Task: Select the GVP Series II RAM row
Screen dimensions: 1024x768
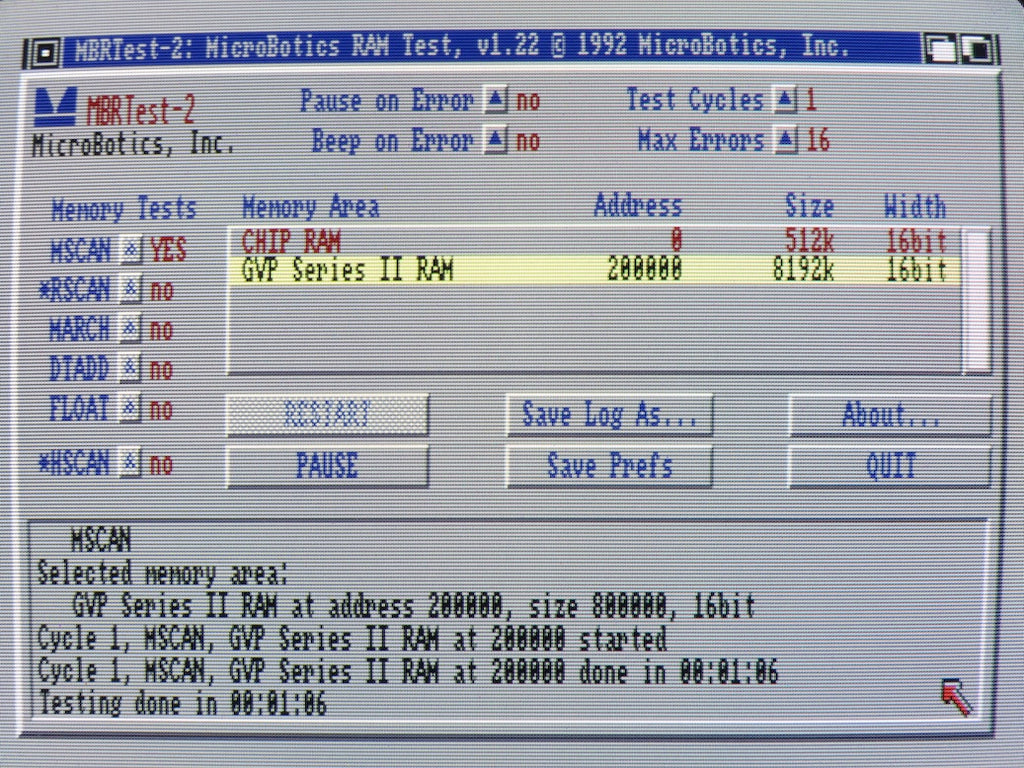Action: point(594,270)
